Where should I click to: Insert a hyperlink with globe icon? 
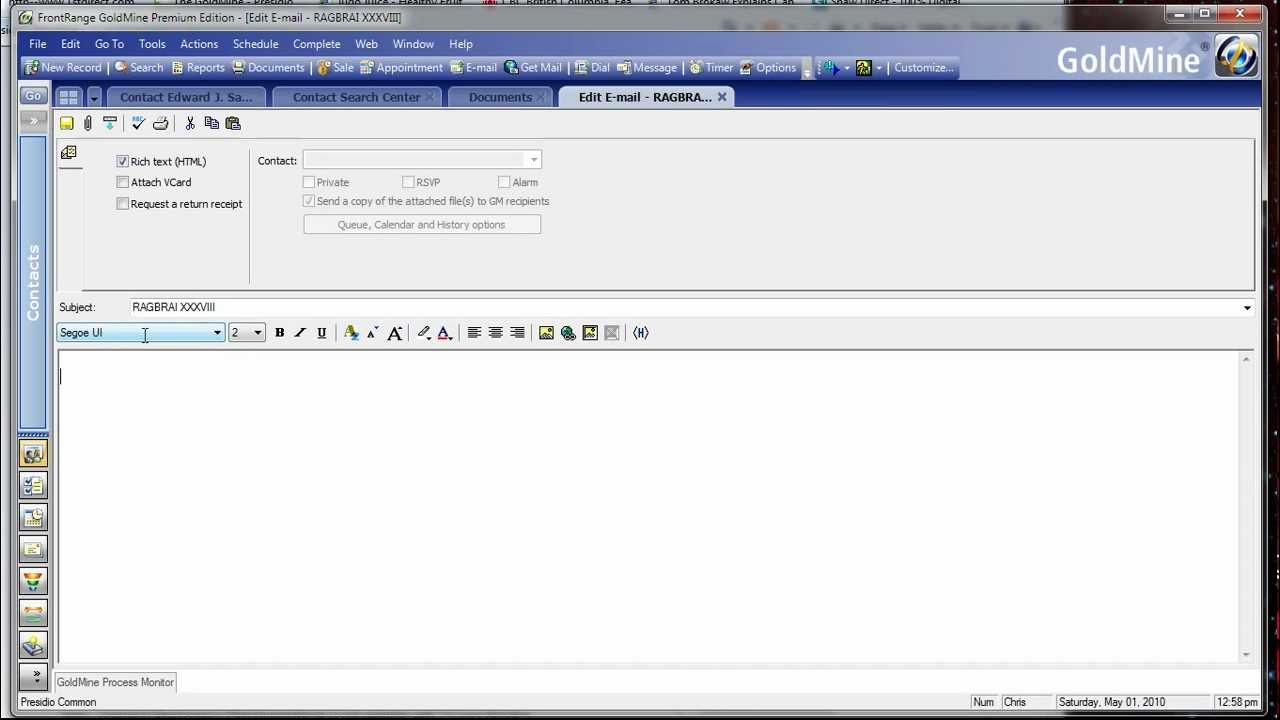(568, 333)
